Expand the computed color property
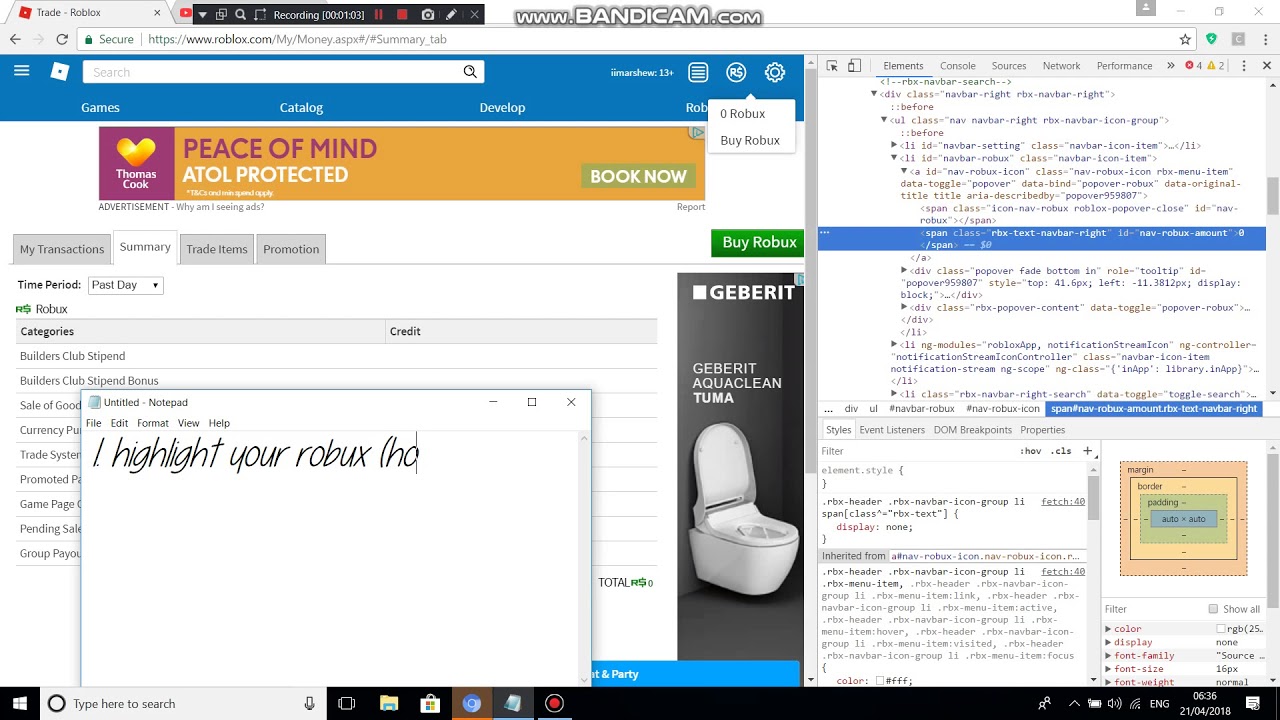The width and height of the screenshot is (1280, 720). (1108, 629)
